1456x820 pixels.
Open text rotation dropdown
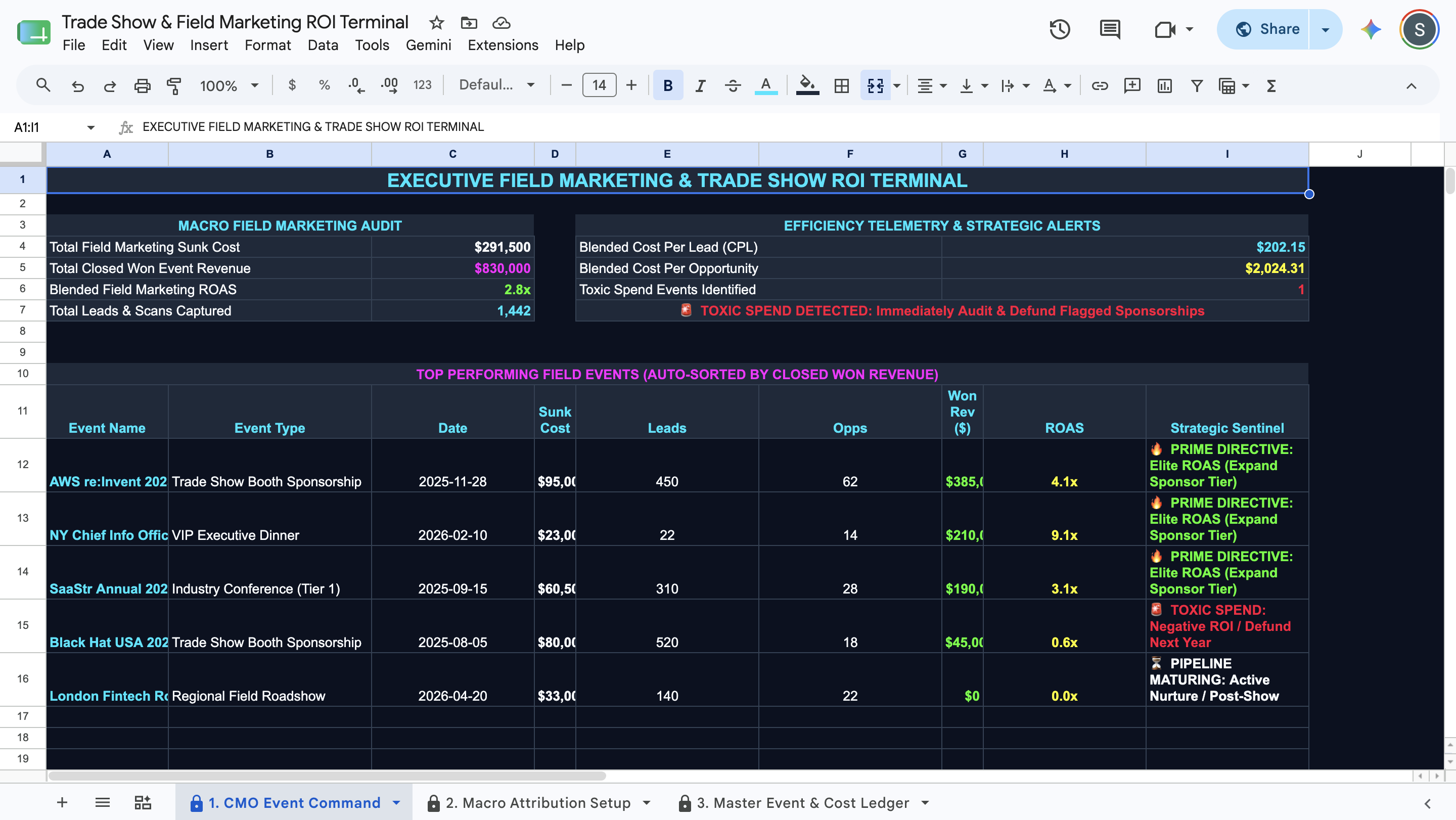(1057, 85)
